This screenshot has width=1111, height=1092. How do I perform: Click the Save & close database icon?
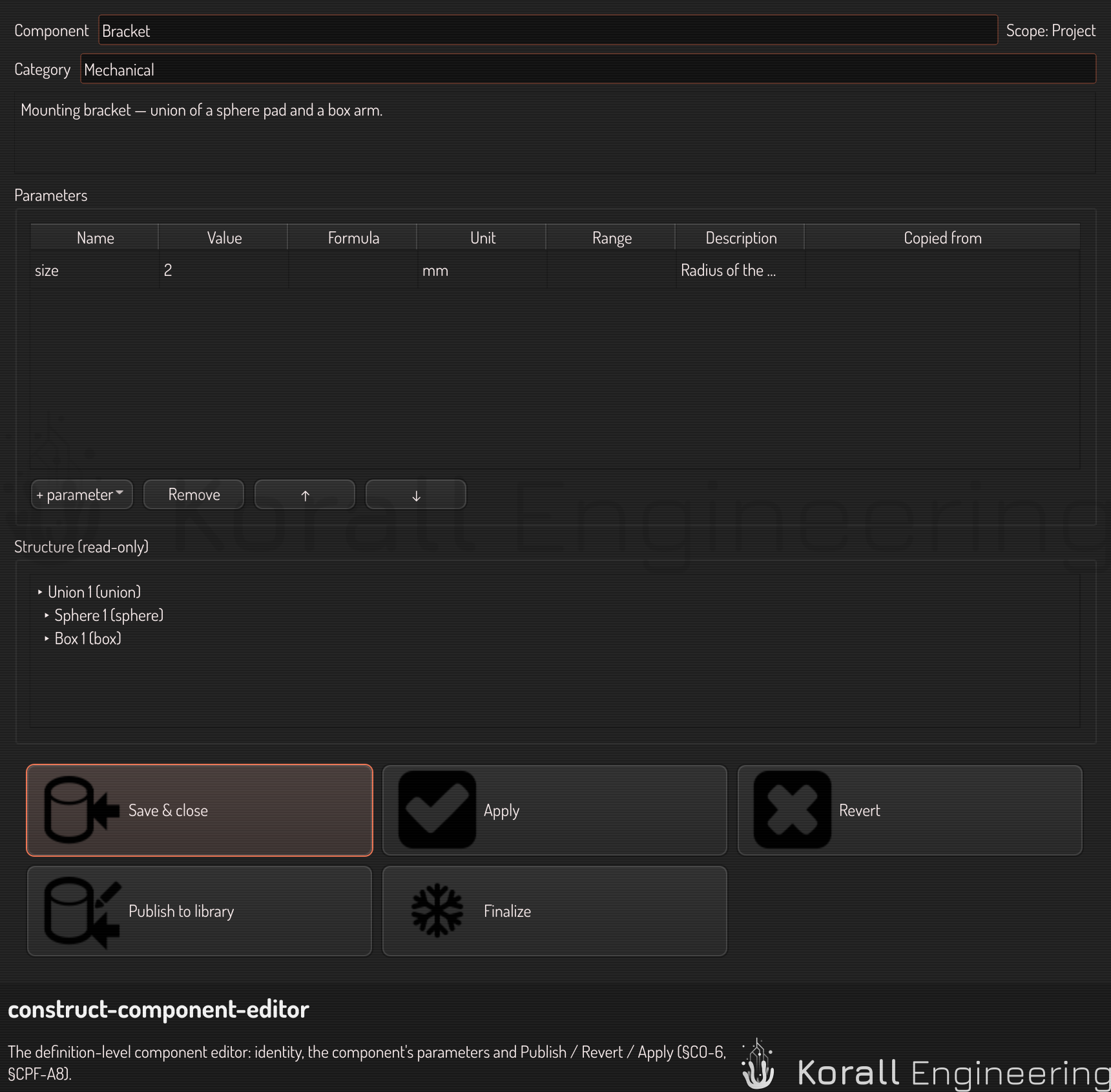click(x=81, y=810)
